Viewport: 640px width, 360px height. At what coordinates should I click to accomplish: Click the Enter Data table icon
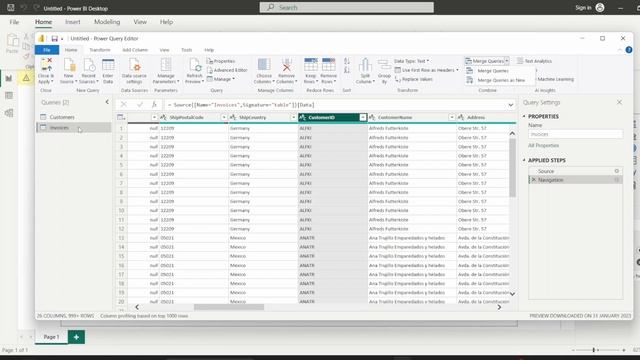click(x=108, y=65)
